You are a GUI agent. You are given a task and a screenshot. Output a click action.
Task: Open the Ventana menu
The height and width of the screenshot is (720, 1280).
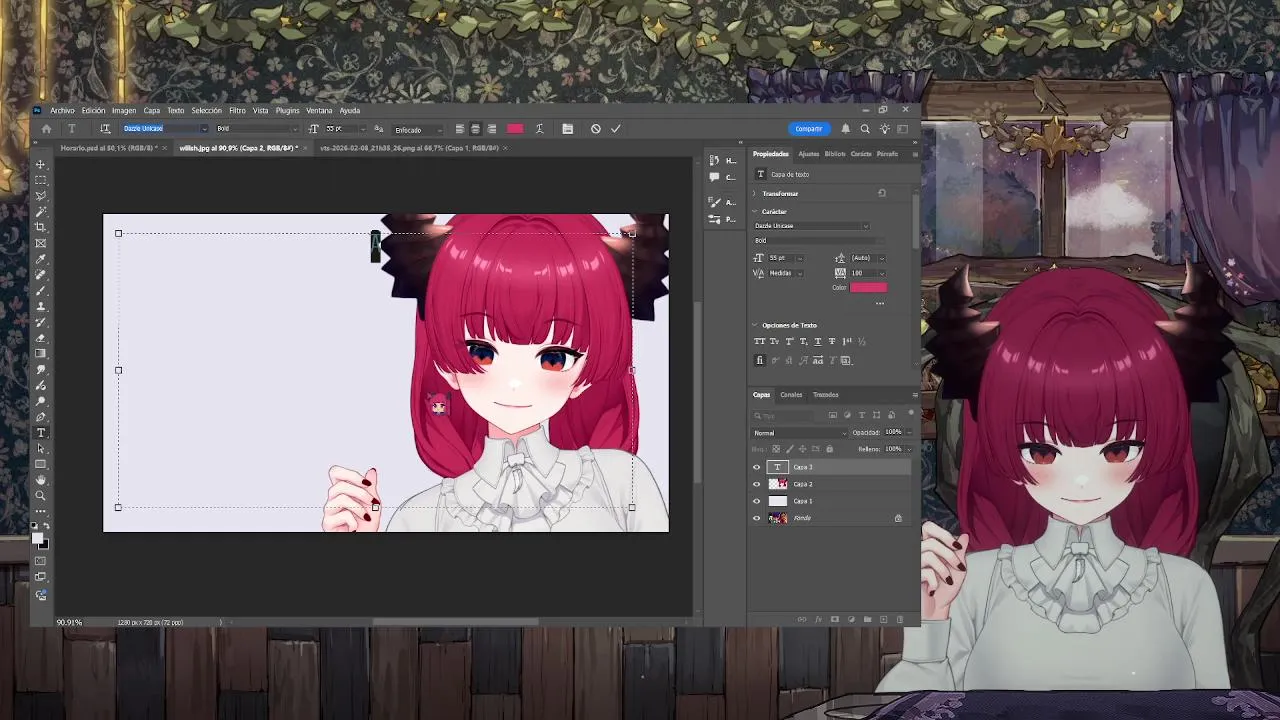tap(319, 111)
